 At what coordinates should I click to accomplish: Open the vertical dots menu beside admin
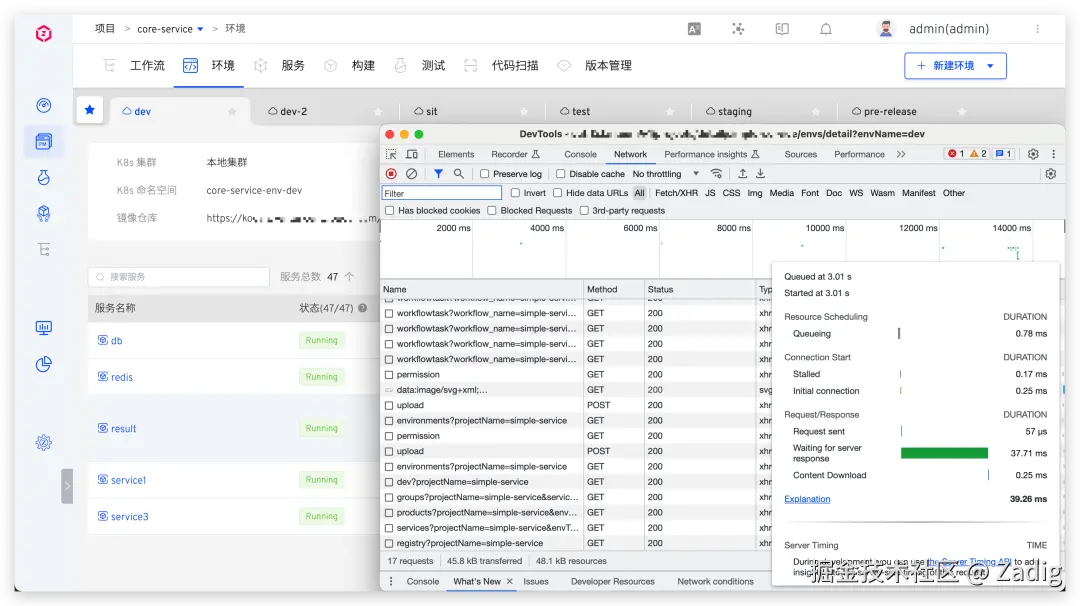1037,29
